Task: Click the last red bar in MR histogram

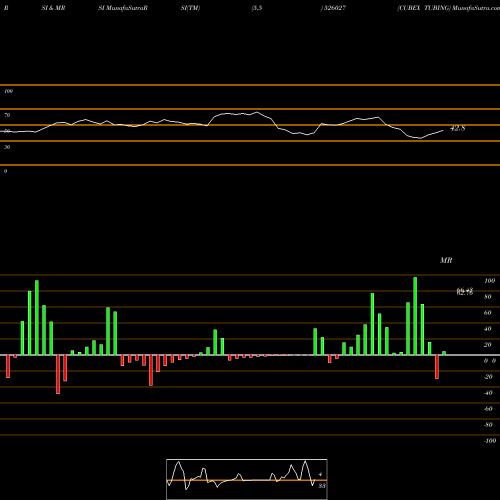Action: 437,367
